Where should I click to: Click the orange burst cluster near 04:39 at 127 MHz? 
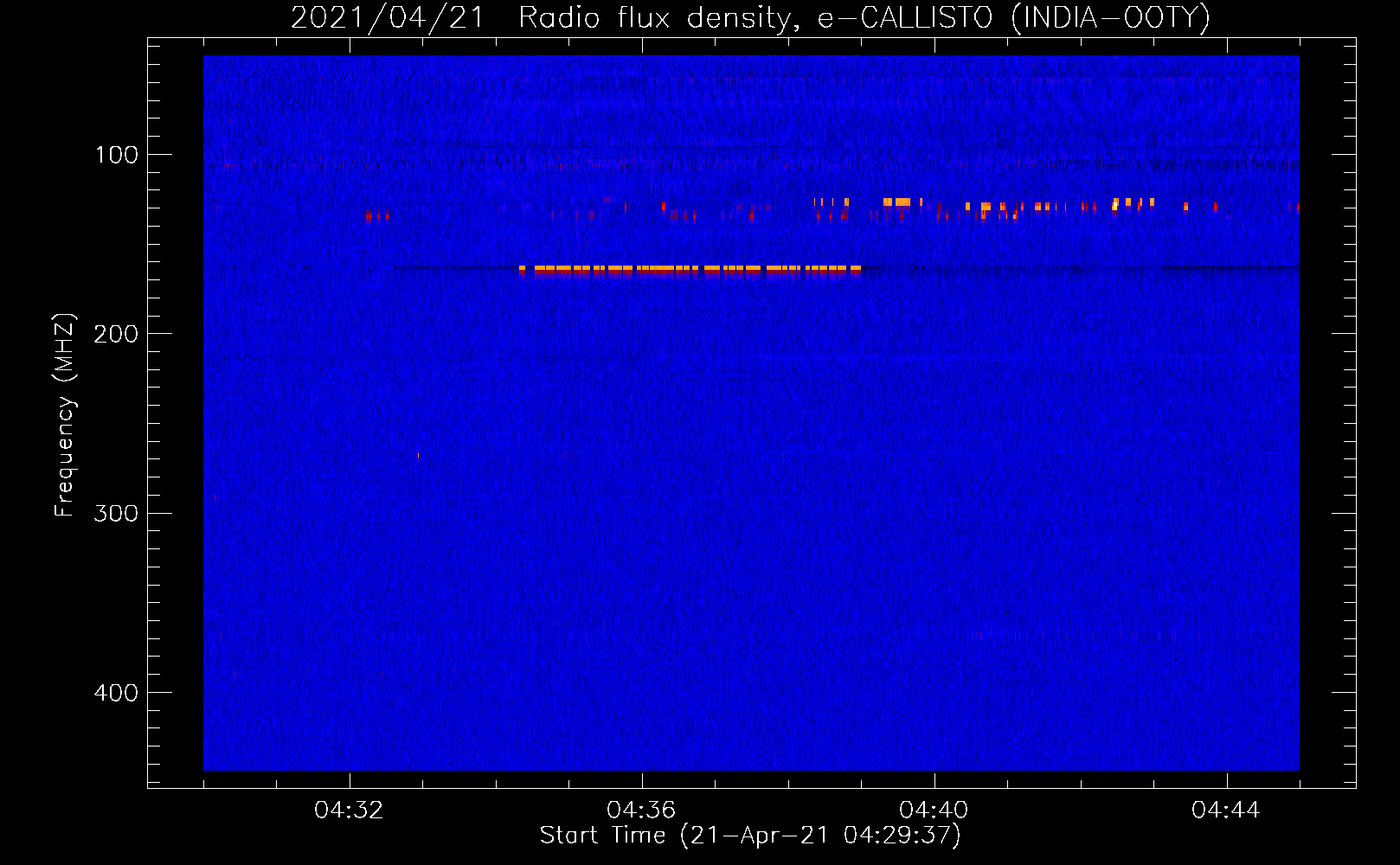[x=897, y=202]
